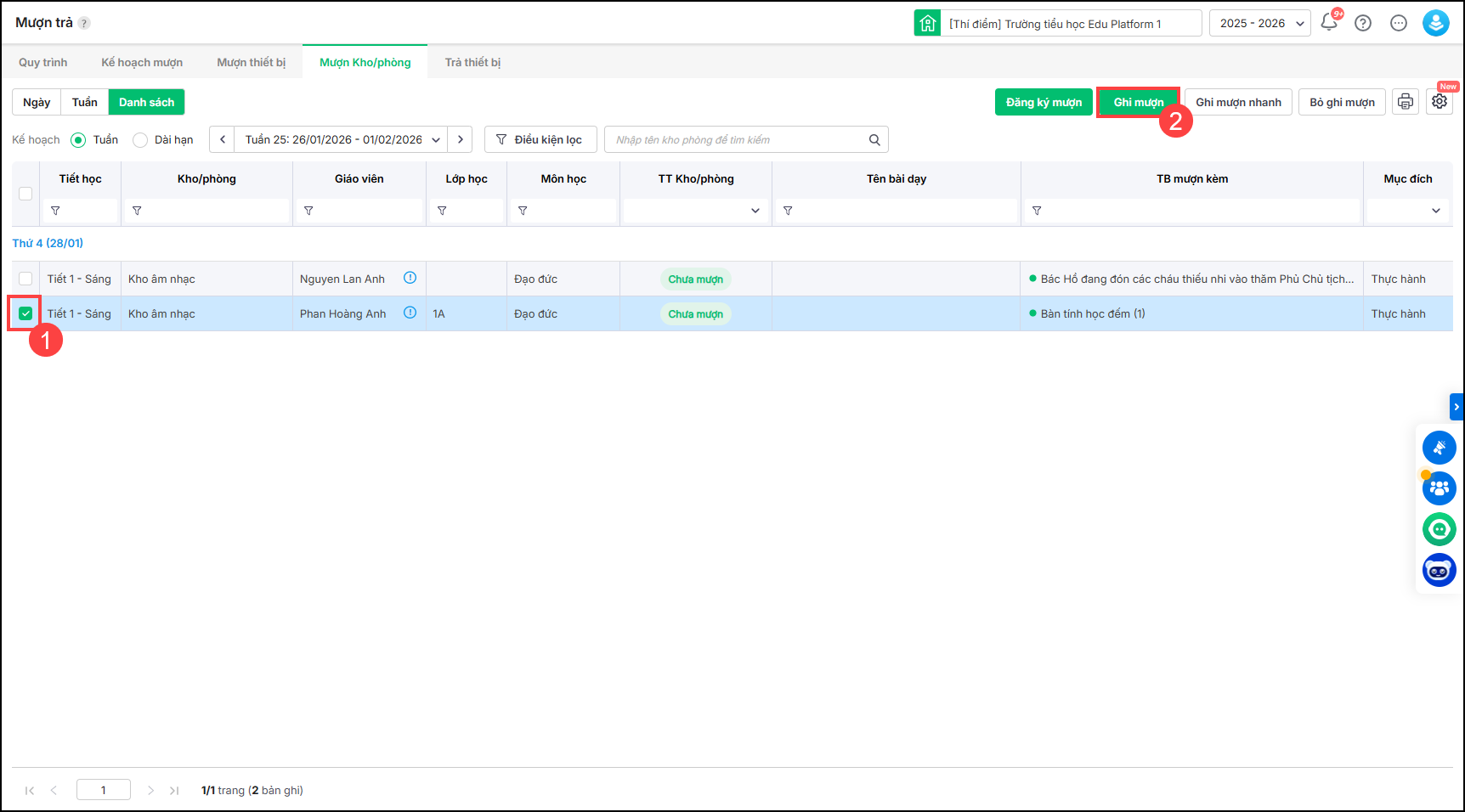Expand the 2025 - 2026 school year dropdown
This screenshot has height=812, width=1465.
(x=1259, y=23)
